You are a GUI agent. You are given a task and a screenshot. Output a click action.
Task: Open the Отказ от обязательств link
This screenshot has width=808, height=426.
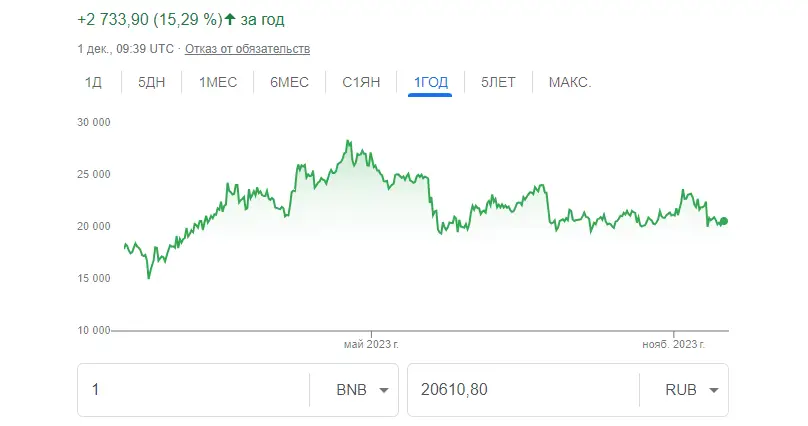tap(247, 49)
